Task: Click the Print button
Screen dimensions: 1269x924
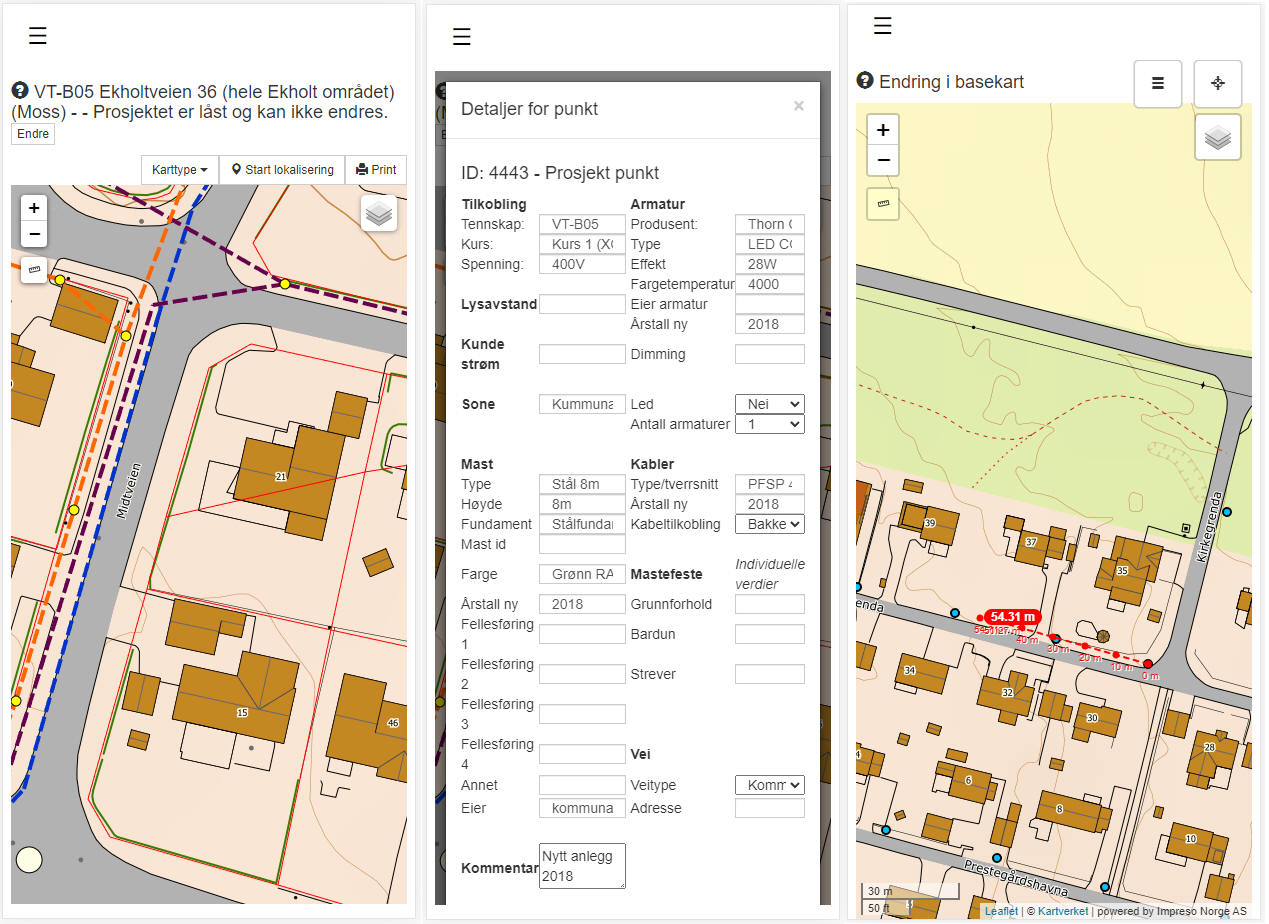Action: (x=376, y=170)
